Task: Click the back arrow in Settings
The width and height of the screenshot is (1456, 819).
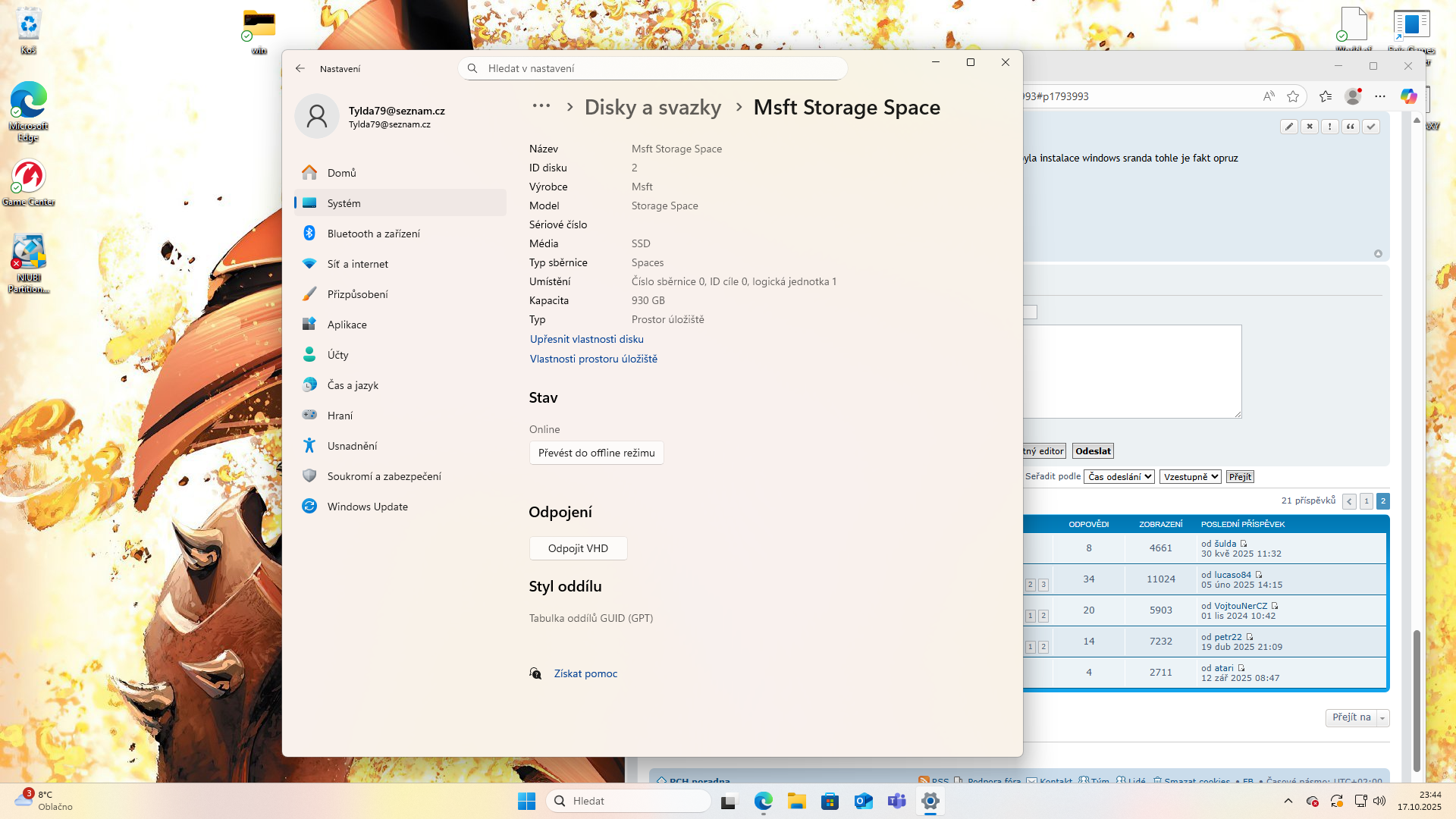Action: click(300, 68)
